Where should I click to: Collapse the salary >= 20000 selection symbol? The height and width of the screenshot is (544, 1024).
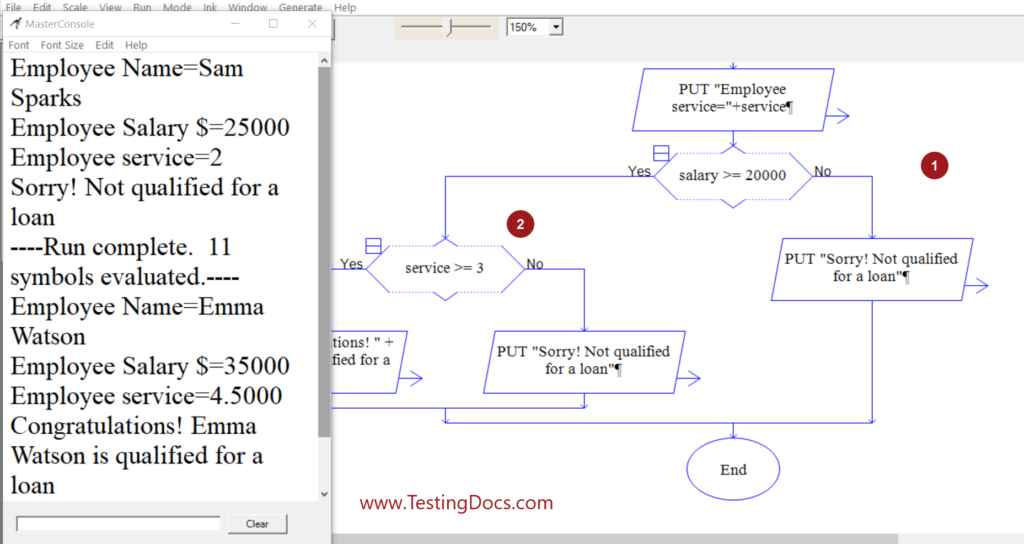coord(661,152)
